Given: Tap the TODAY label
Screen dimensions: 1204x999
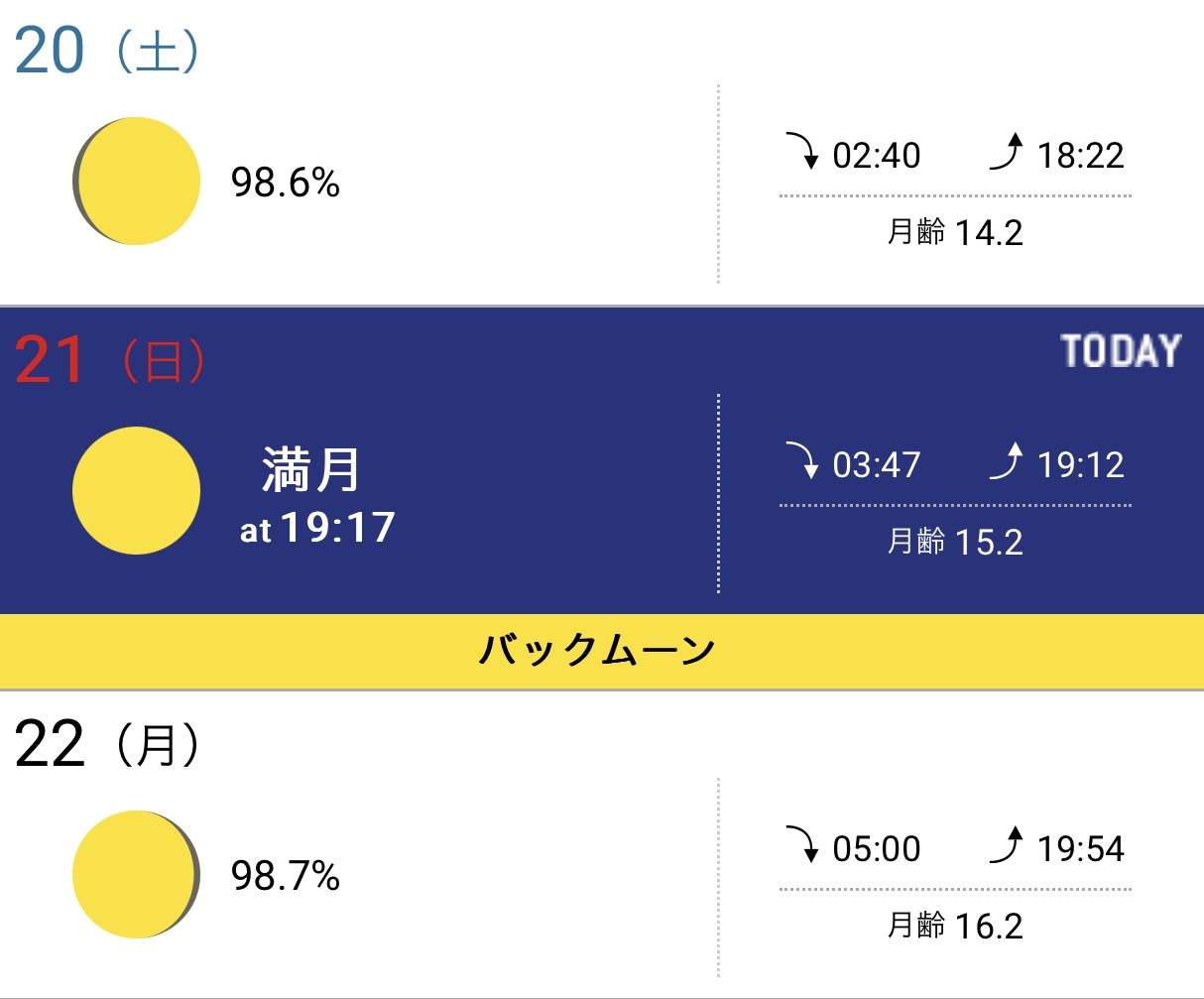Looking at the screenshot, I should [1121, 351].
